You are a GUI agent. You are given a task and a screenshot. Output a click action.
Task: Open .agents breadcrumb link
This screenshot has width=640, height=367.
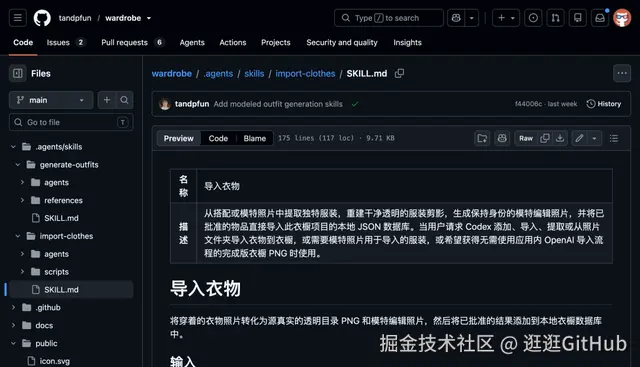pyautogui.click(x=218, y=73)
